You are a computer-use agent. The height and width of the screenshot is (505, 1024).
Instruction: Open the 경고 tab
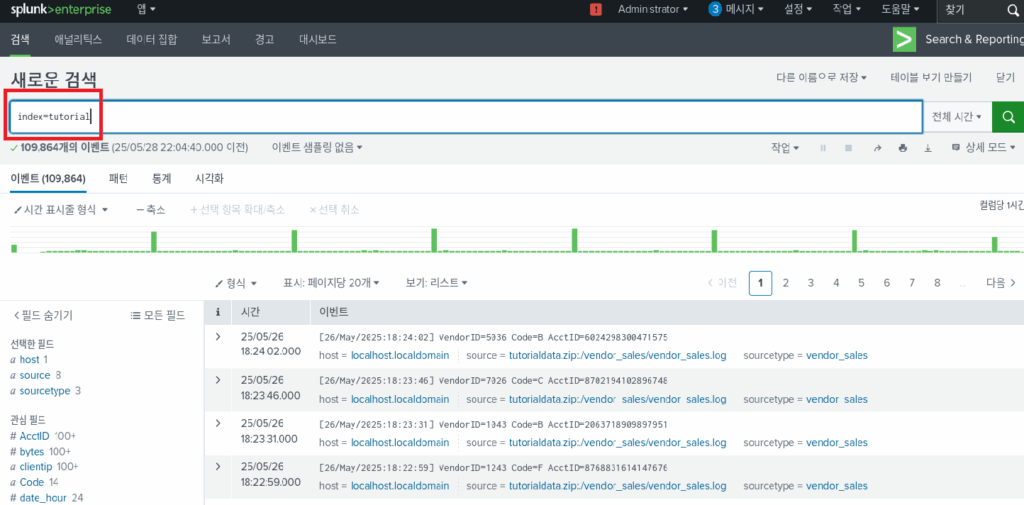pyautogui.click(x=264, y=39)
